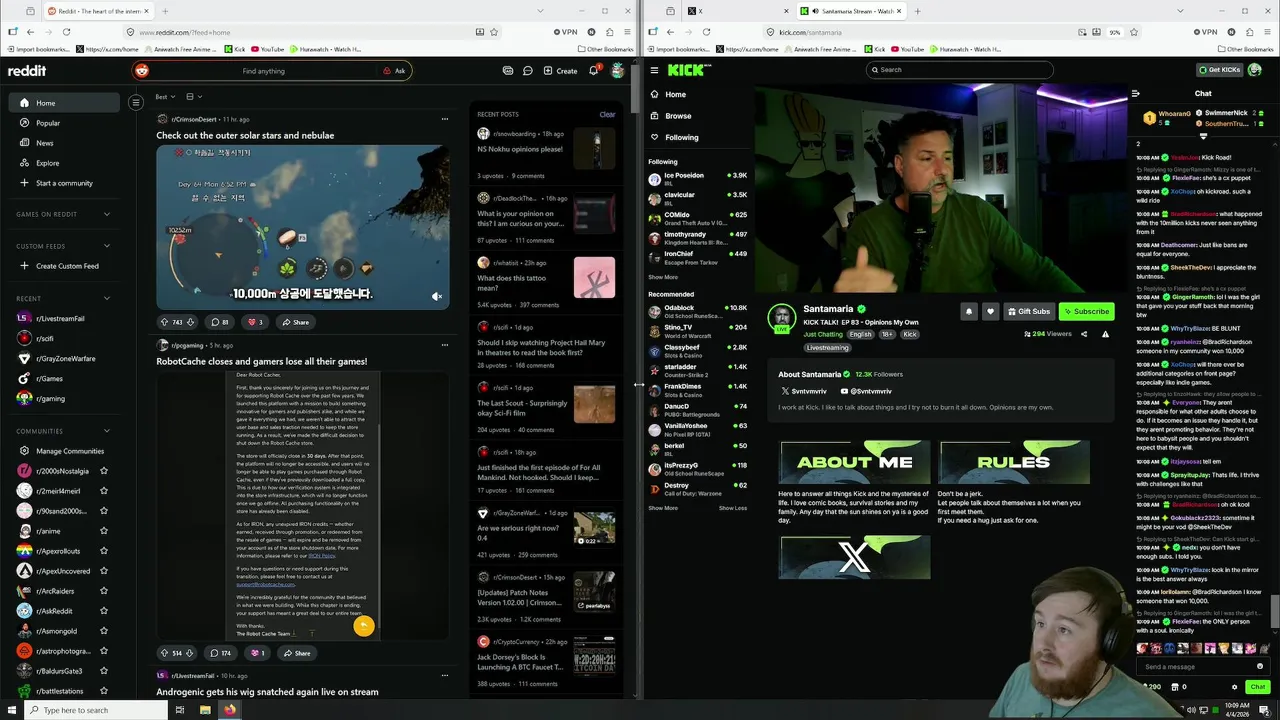1280x720 pixels.
Task: Open Santamaria's X profile banner
Action: coord(855,557)
